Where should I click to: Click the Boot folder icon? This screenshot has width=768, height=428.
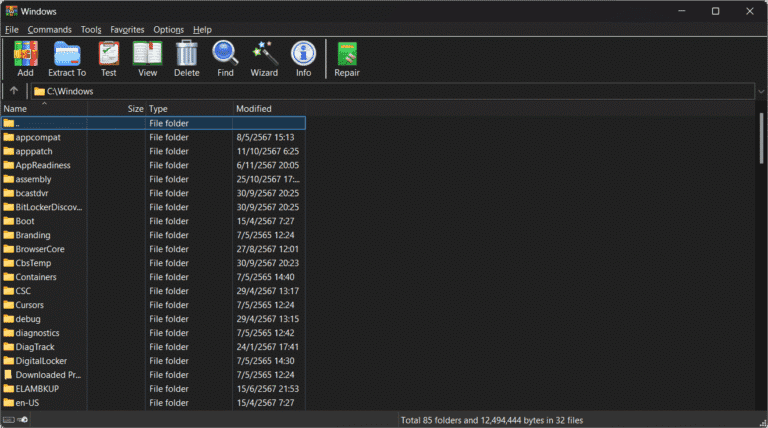[8, 221]
